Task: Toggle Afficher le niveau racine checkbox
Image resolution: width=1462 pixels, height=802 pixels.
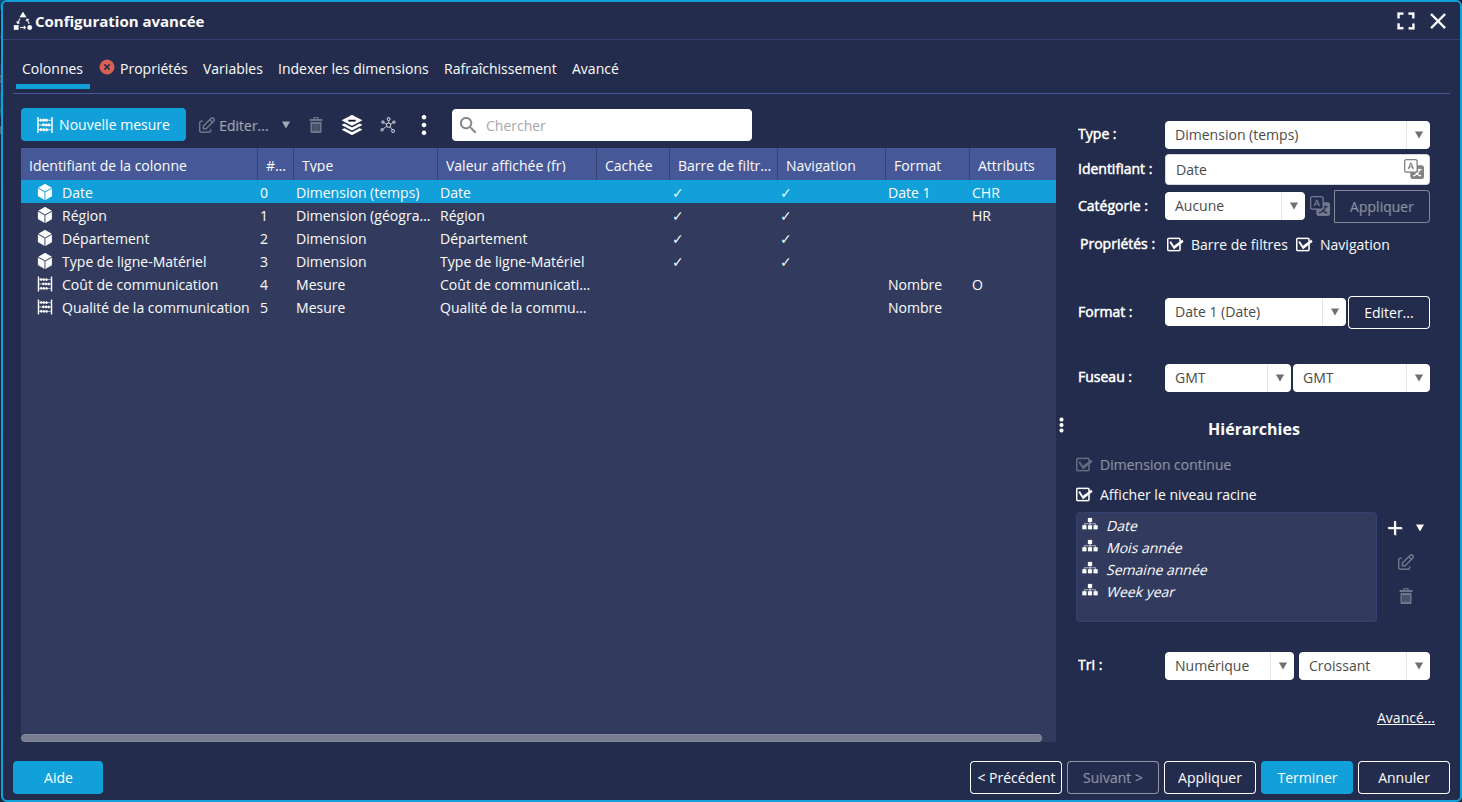Action: click(1083, 495)
